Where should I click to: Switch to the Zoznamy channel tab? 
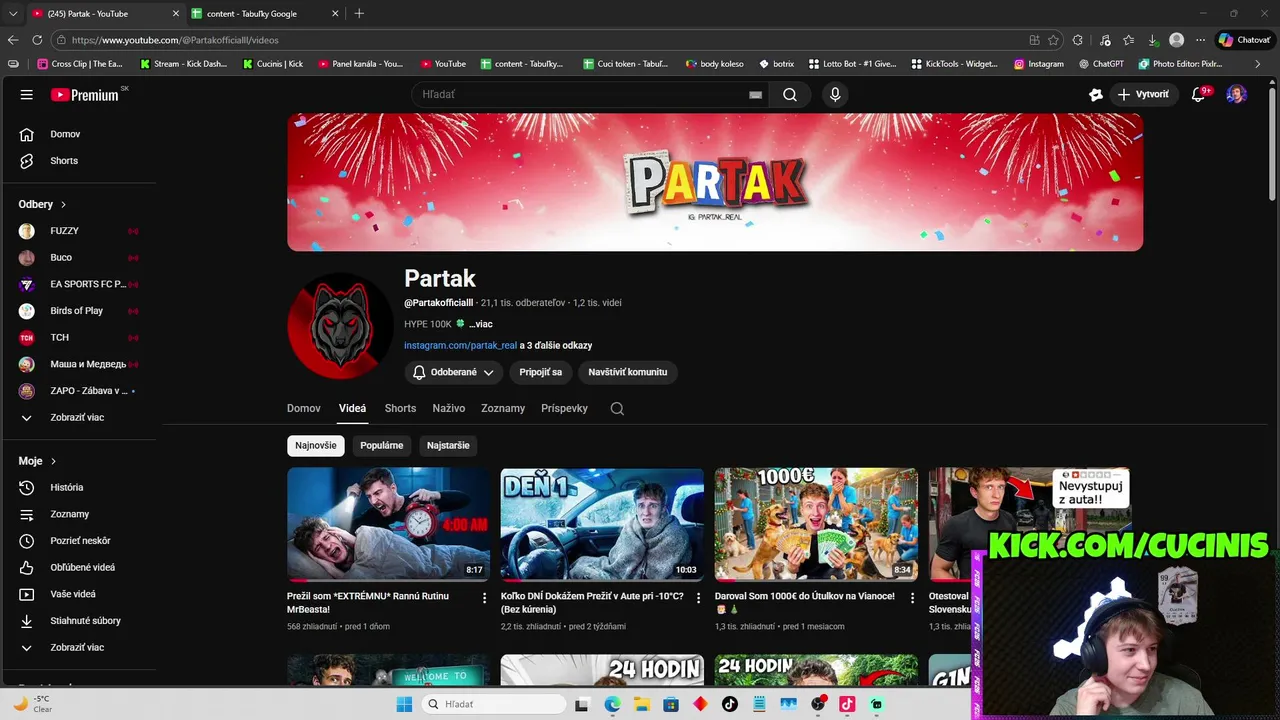pos(503,409)
